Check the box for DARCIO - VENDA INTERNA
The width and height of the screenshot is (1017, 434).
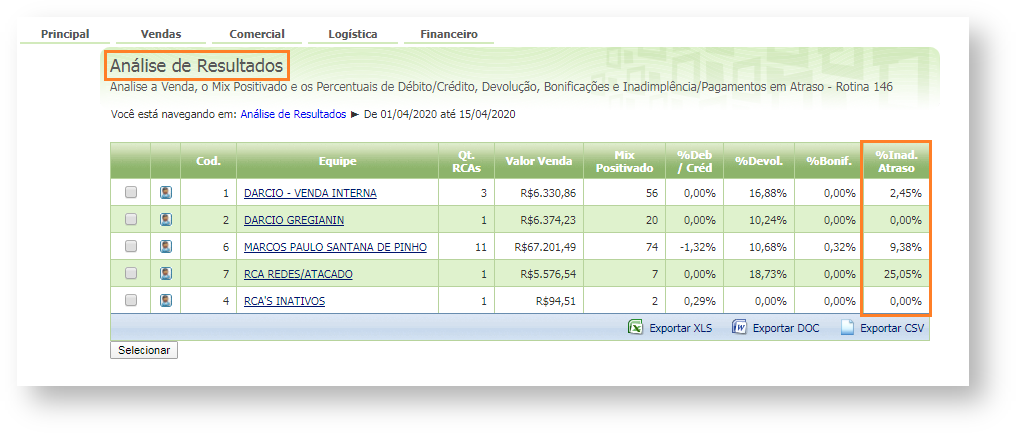[x=131, y=193]
